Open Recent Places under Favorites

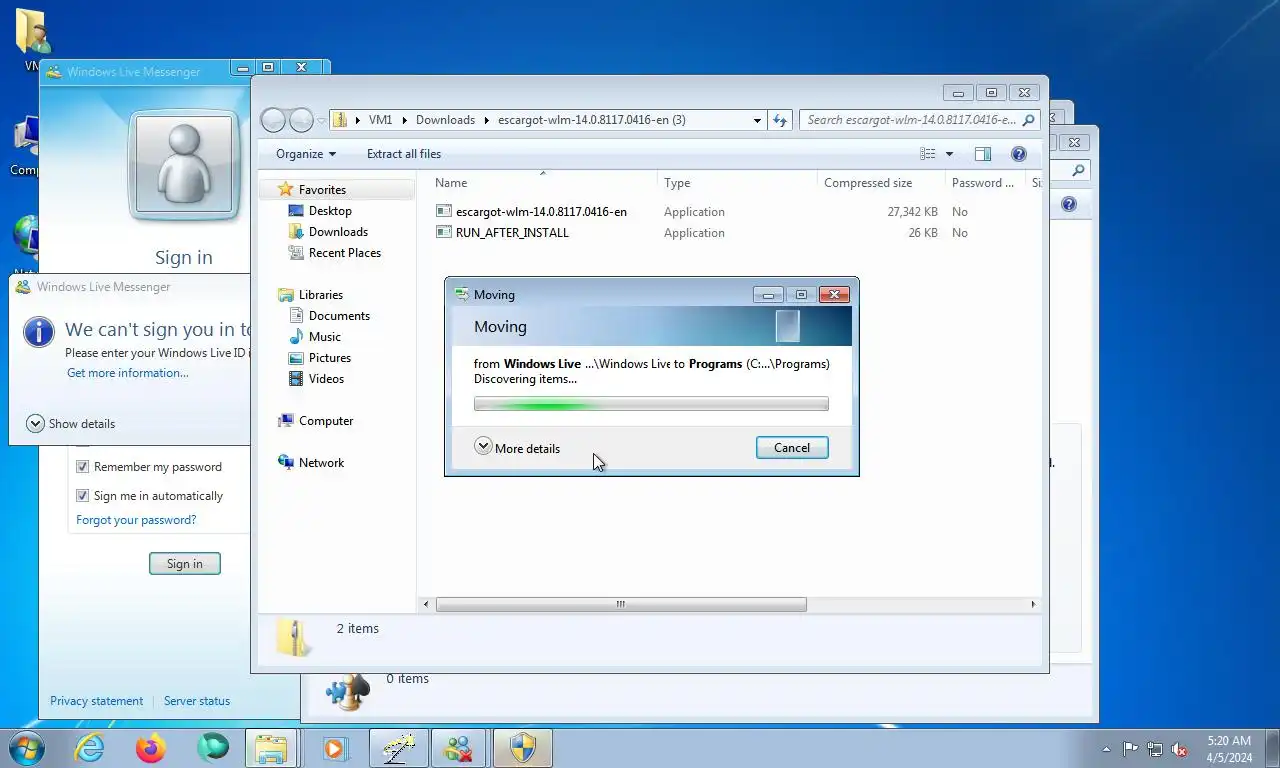pyautogui.click(x=345, y=253)
